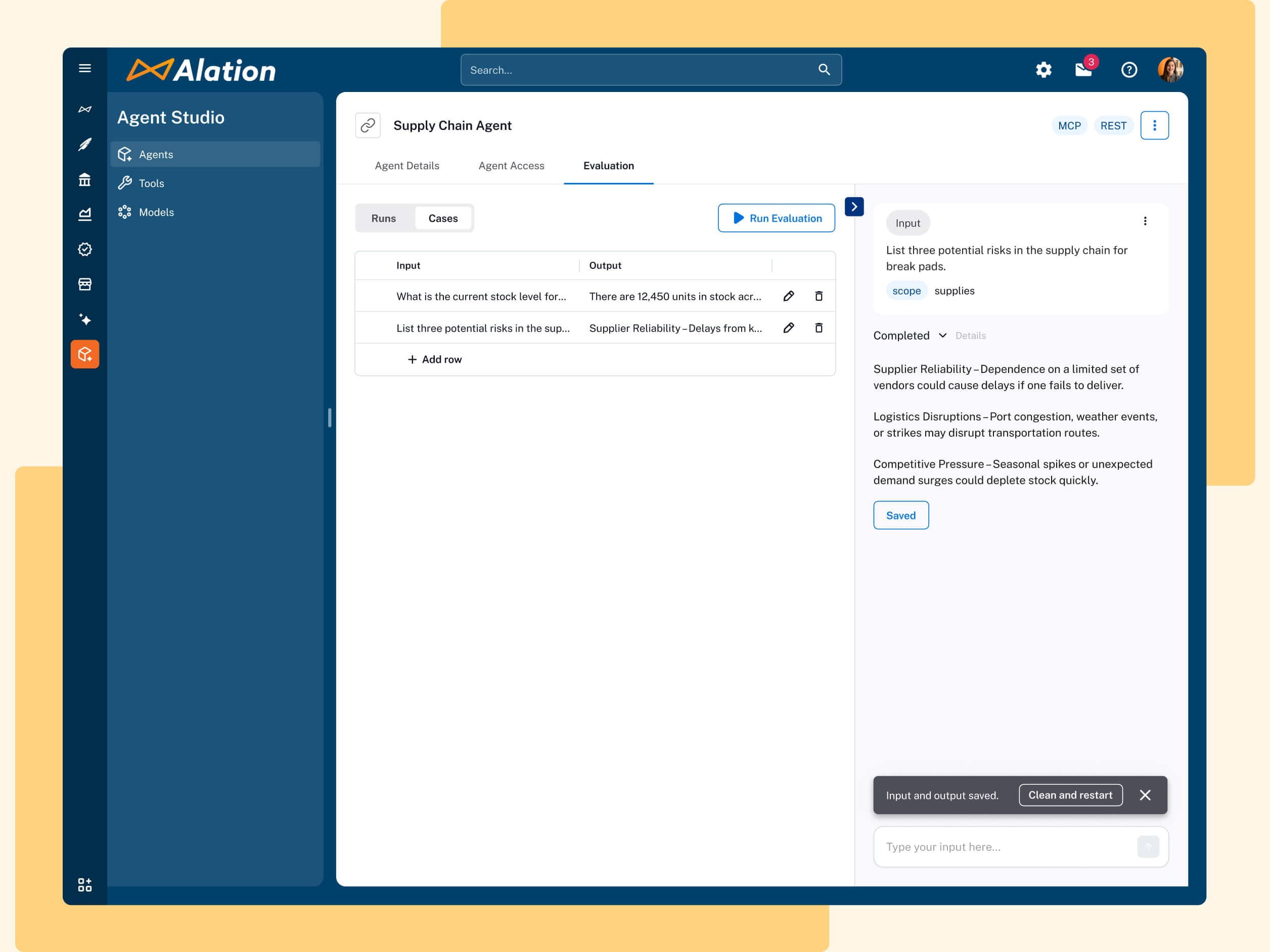Open settings via the gear icon
Viewport: 1270px width, 952px height.
1043,69
